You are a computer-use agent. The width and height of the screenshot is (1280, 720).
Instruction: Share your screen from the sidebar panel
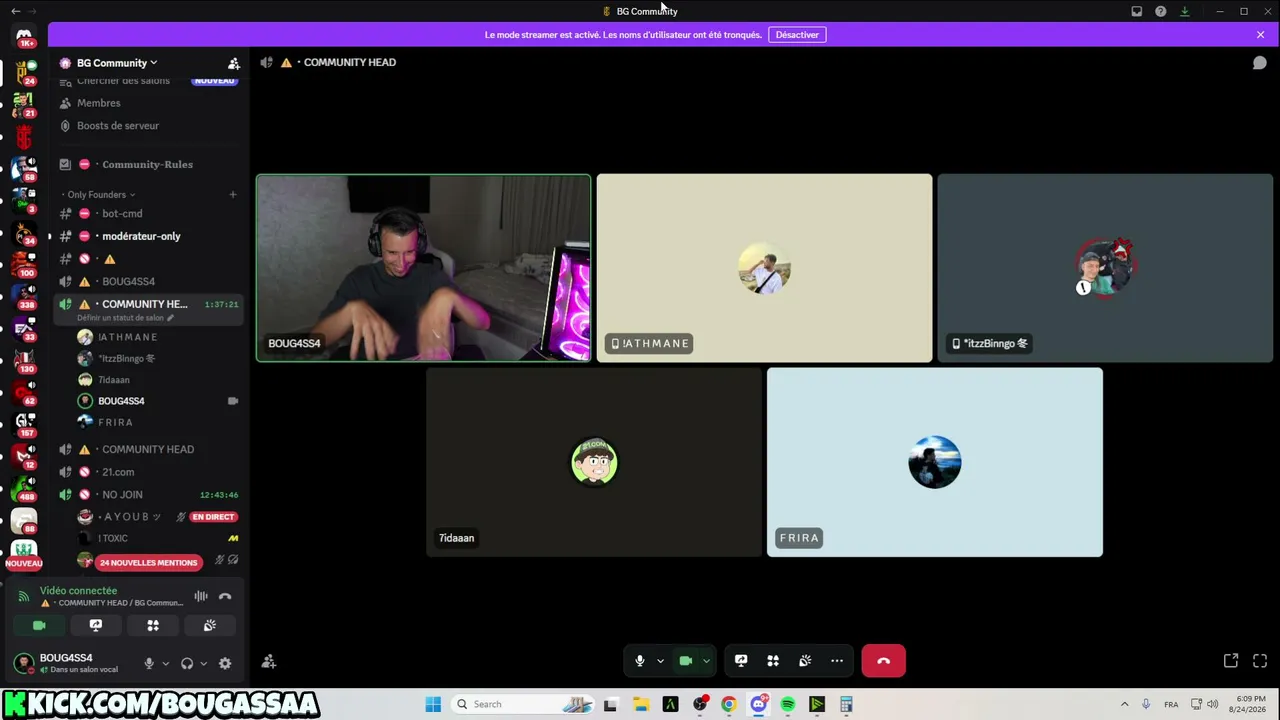[x=96, y=625]
